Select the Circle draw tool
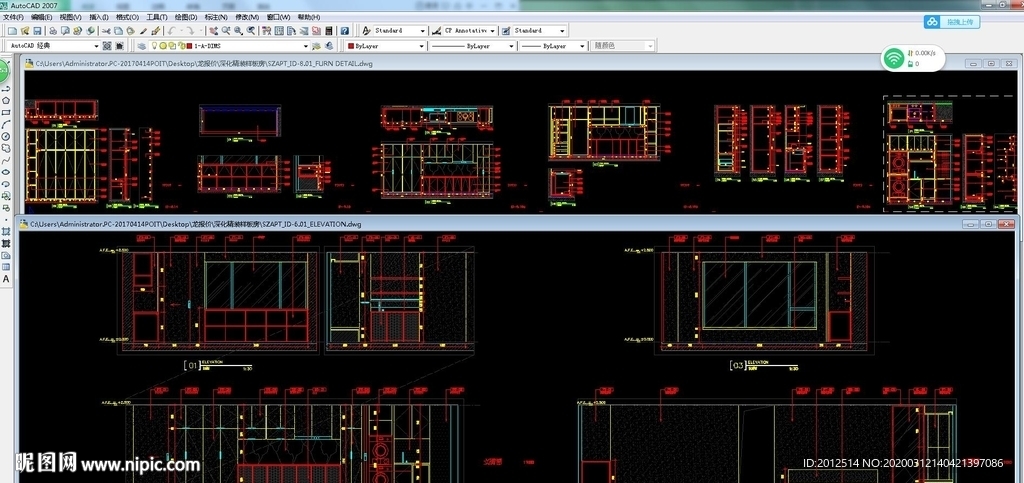This screenshot has height=483, width=1024. coord(6,136)
